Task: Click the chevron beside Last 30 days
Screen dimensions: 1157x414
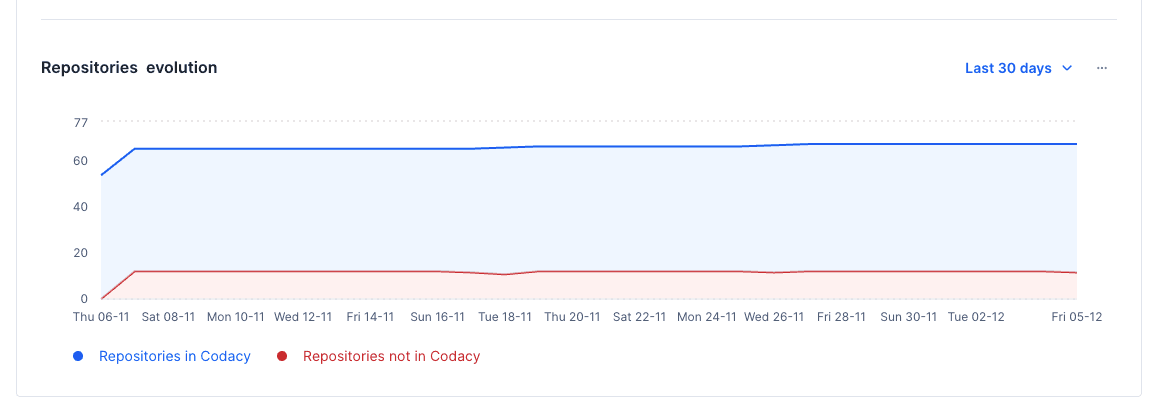Action: (x=1067, y=68)
